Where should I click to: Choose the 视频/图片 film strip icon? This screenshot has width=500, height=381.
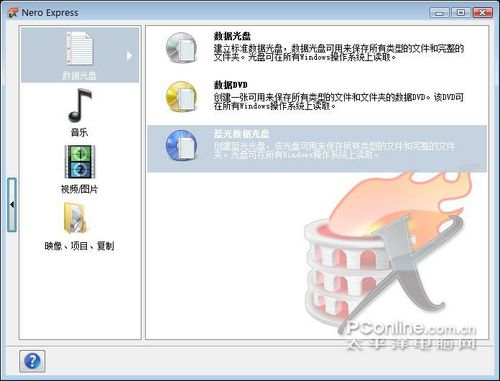point(80,162)
